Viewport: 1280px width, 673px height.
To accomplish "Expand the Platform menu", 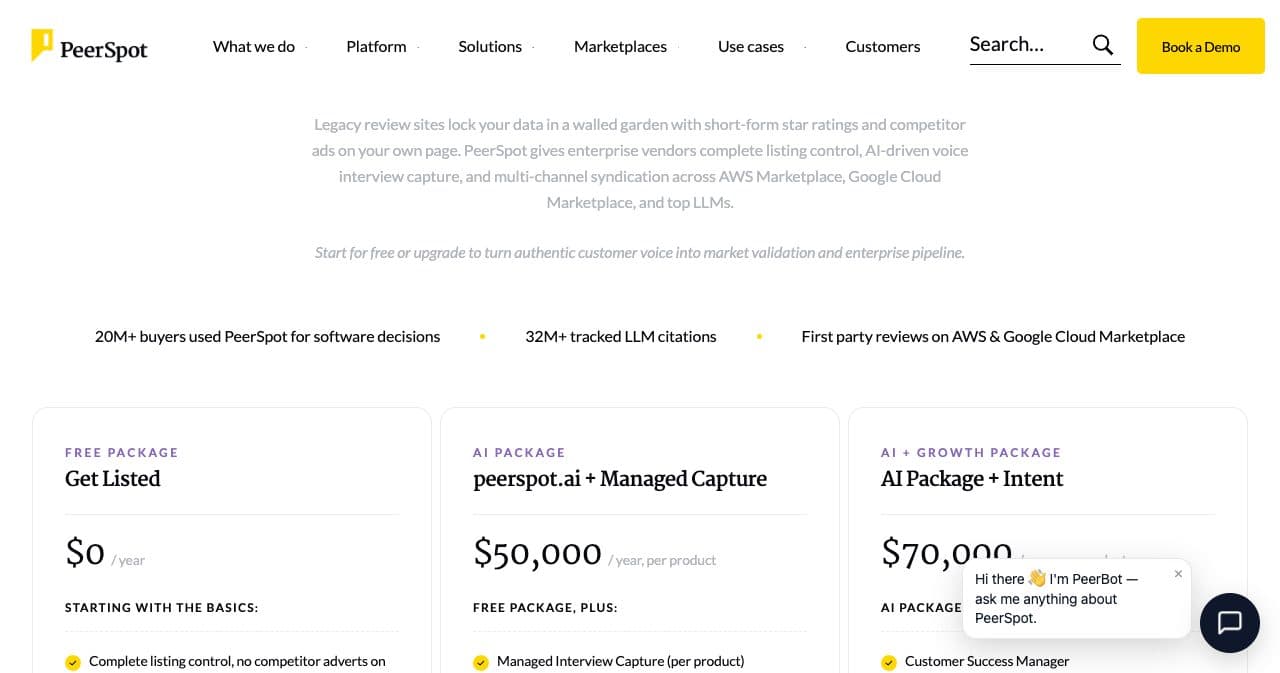I will click(x=376, y=46).
